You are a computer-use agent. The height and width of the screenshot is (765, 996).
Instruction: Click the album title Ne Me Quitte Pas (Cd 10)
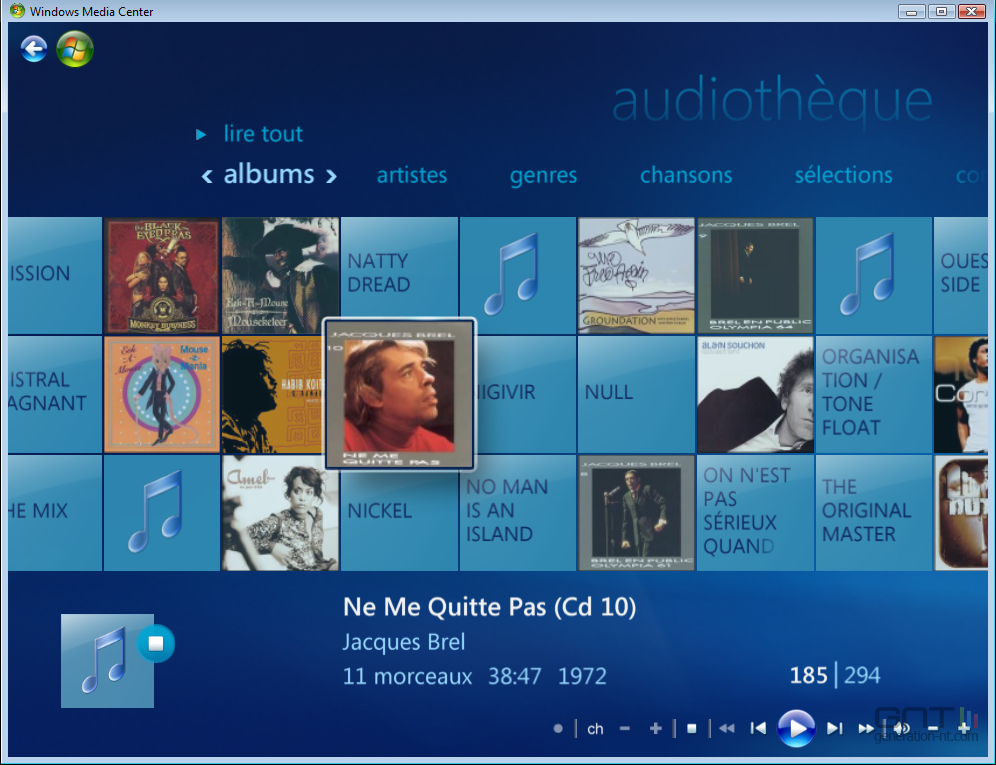coord(489,607)
